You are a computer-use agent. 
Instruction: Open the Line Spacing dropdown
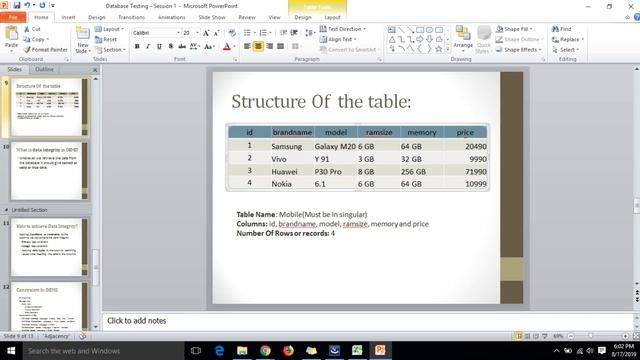tap(310, 33)
